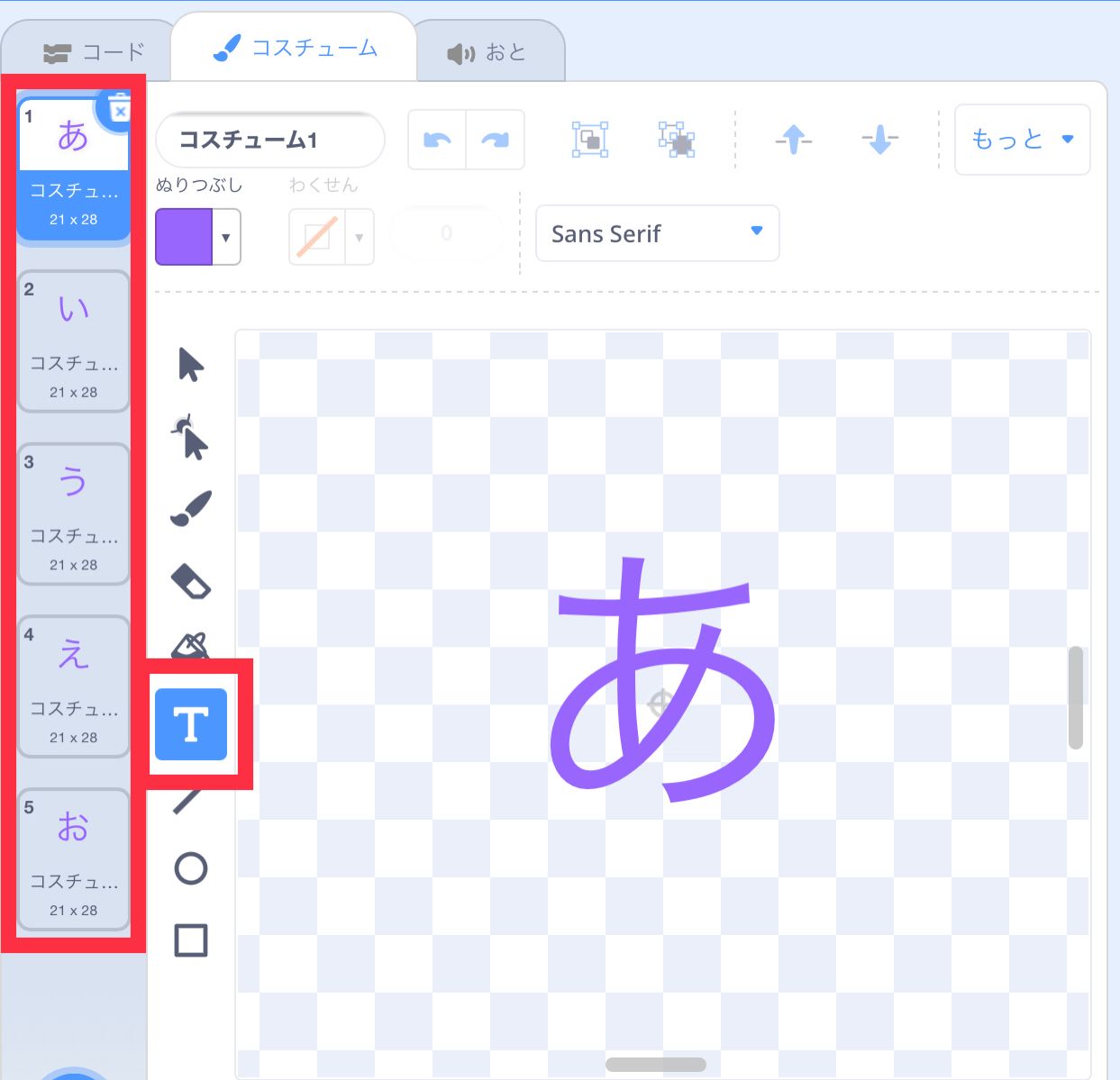Select costume 4 thumbnail え
This screenshot has width=1120, height=1080.
(x=73, y=687)
